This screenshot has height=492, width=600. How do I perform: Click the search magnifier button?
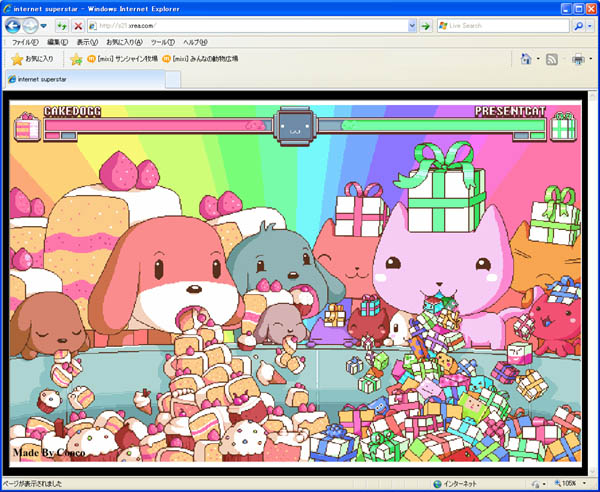[579, 26]
